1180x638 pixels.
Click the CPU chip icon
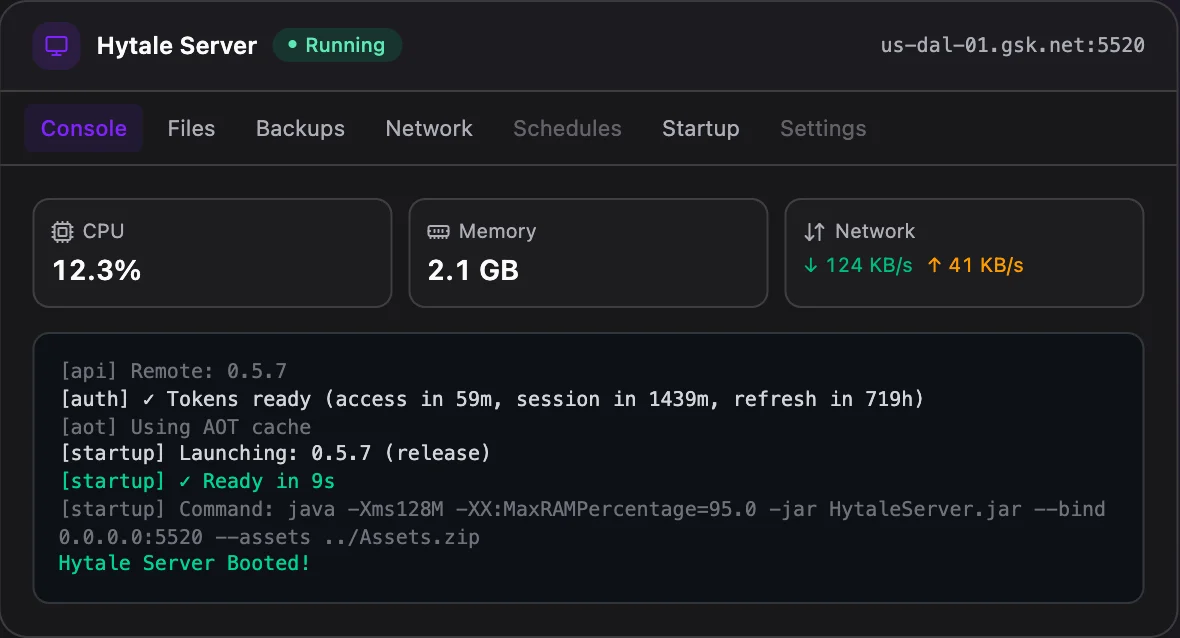(x=62, y=232)
